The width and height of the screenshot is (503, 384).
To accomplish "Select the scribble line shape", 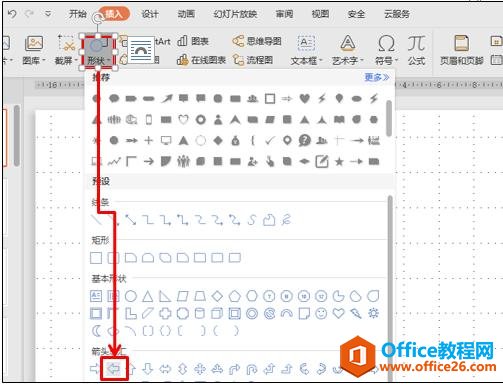I will (x=287, y=220).
